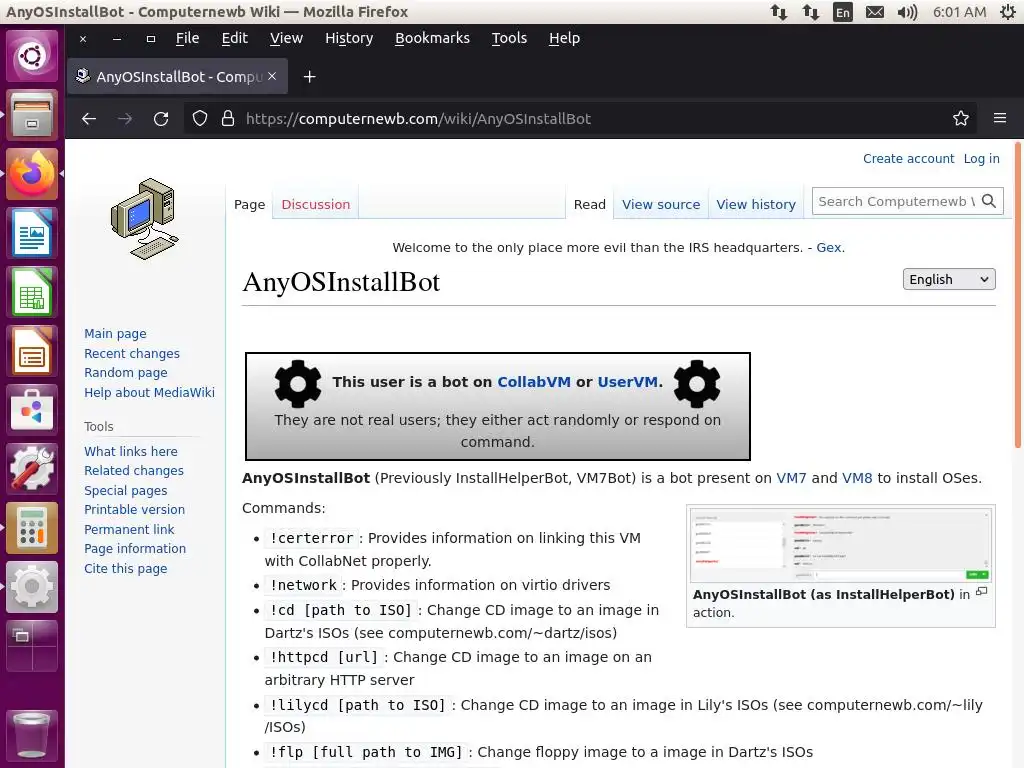Go back with the browser back arrow
This screenshot has width=1024, height=768.
coord(89,118)
